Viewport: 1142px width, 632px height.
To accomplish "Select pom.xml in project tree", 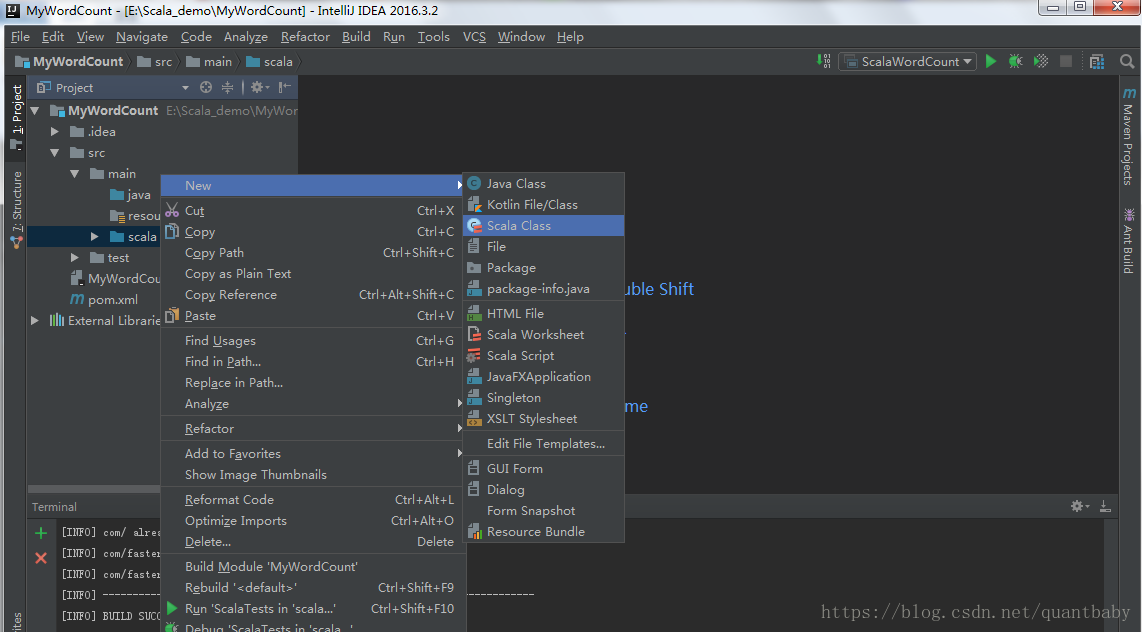I will click(x=103, y=299).
